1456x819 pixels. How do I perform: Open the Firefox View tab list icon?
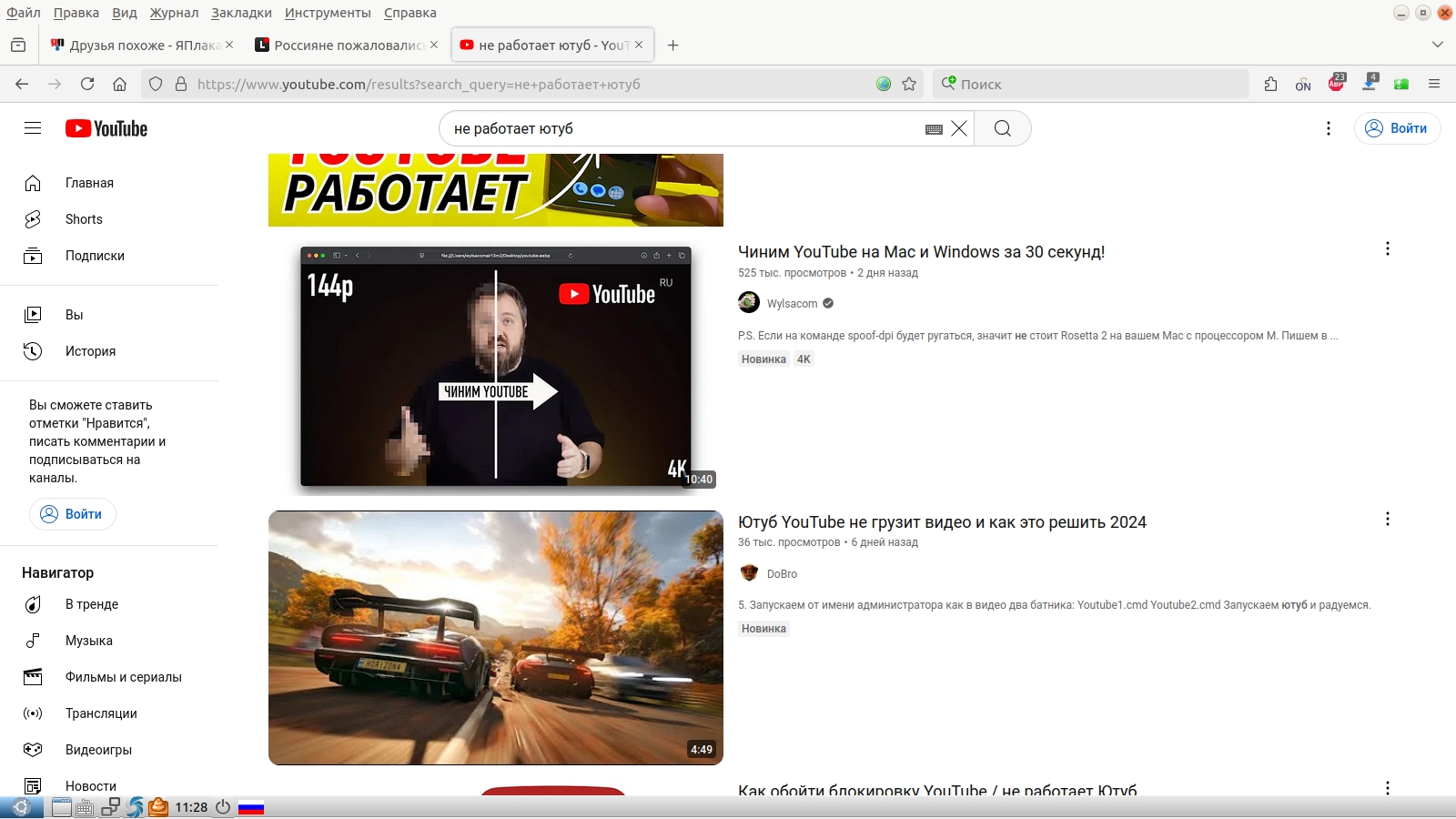coord(18,45)
